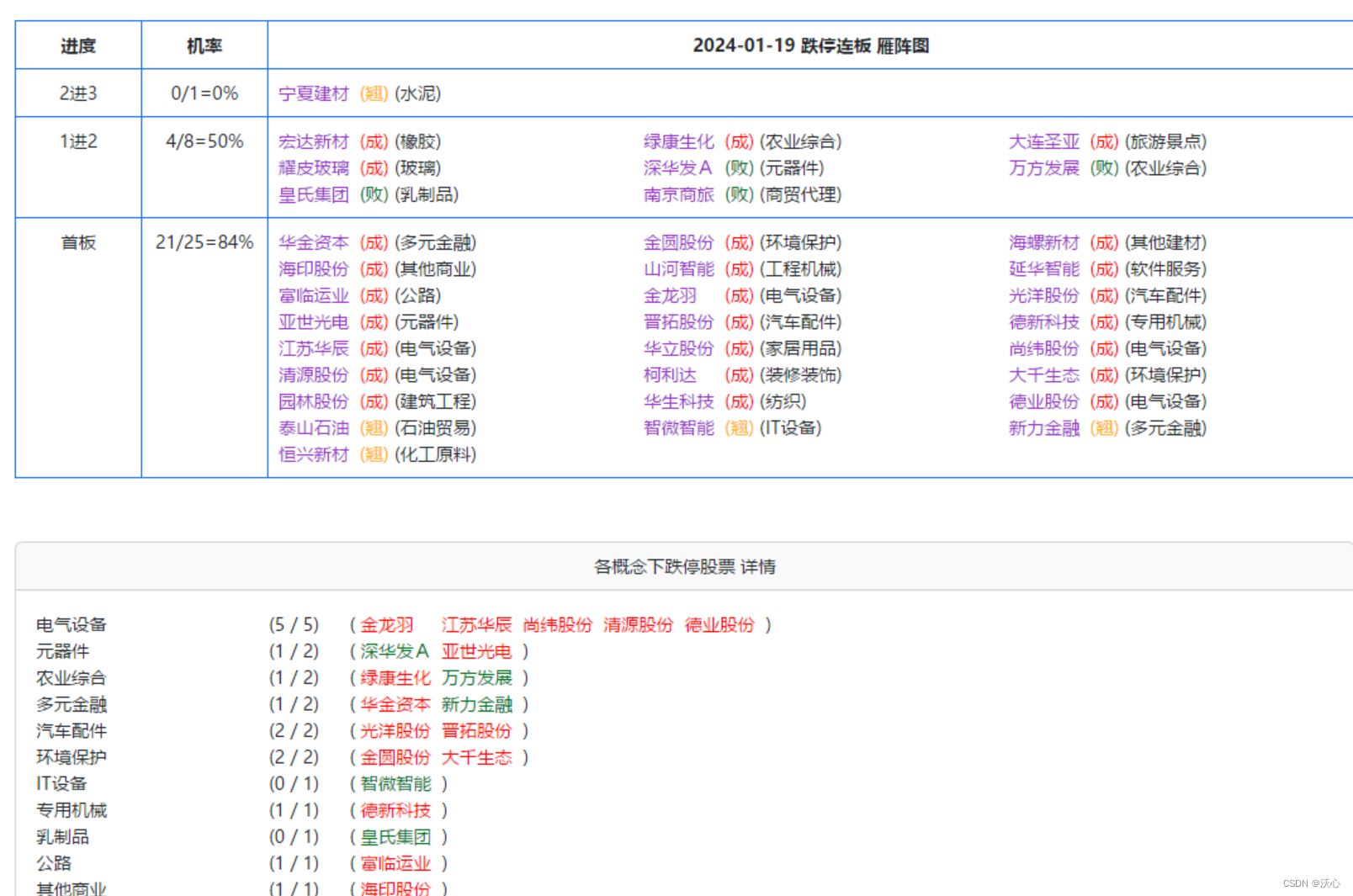Click 晋拓股份 in the 汽车配件 concept list
This screenshot has height=896, width=1353.
tap(477, 730)
